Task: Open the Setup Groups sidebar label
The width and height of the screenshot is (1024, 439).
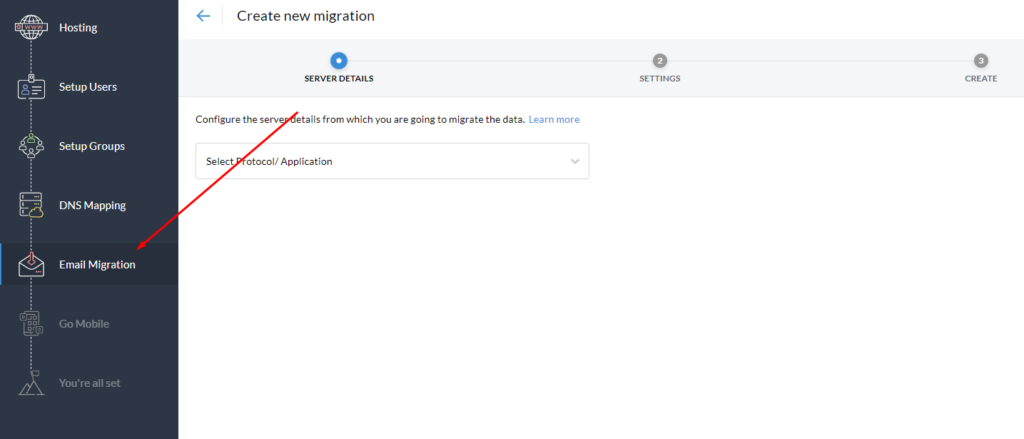Action: coord(91,146)
